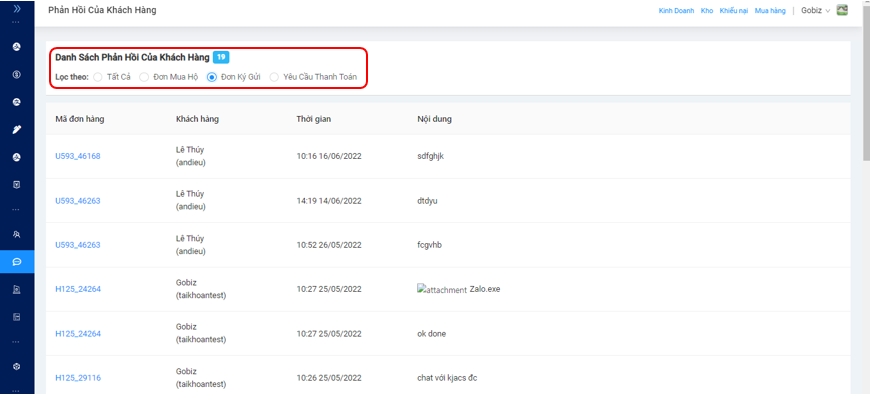This screenshot has height=400, width=870.
Task: Open order link U593_46168
Action: point(77,156)
